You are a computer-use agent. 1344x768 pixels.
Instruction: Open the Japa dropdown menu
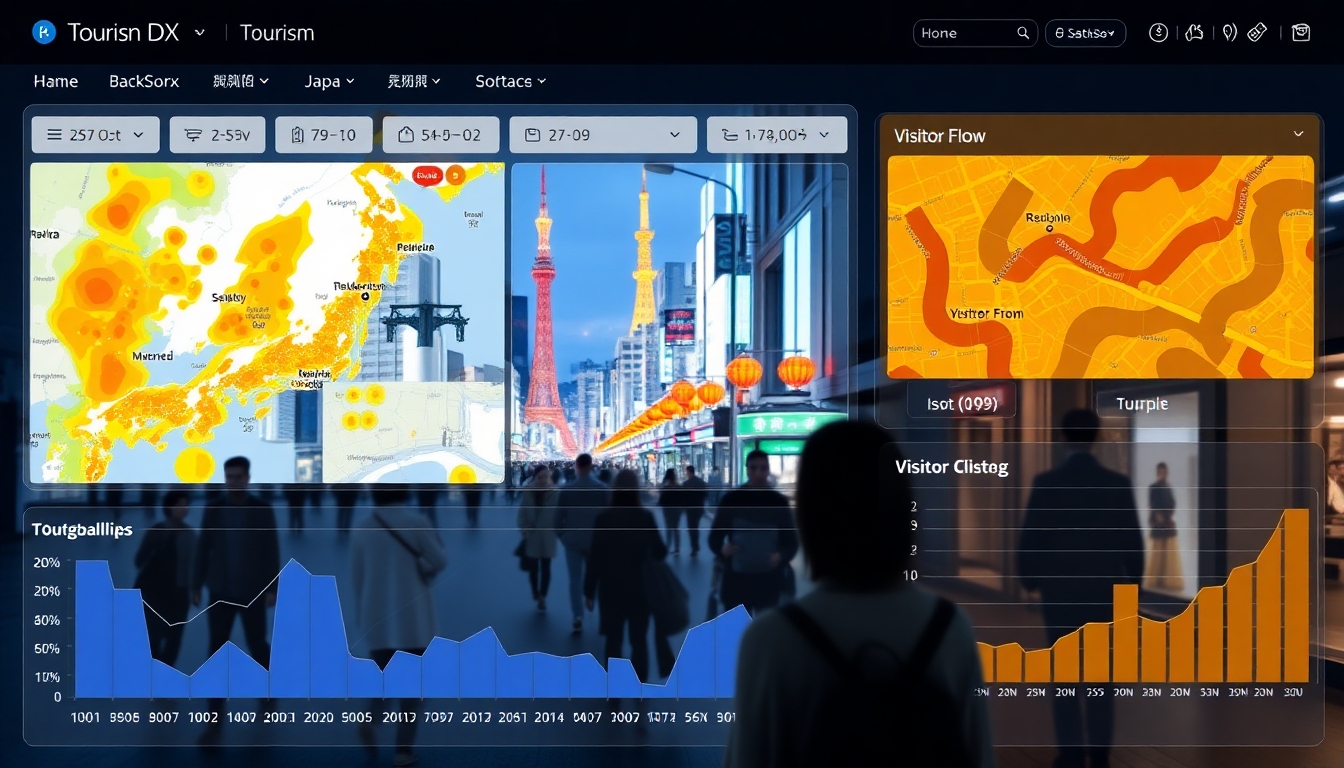(329, 81)
